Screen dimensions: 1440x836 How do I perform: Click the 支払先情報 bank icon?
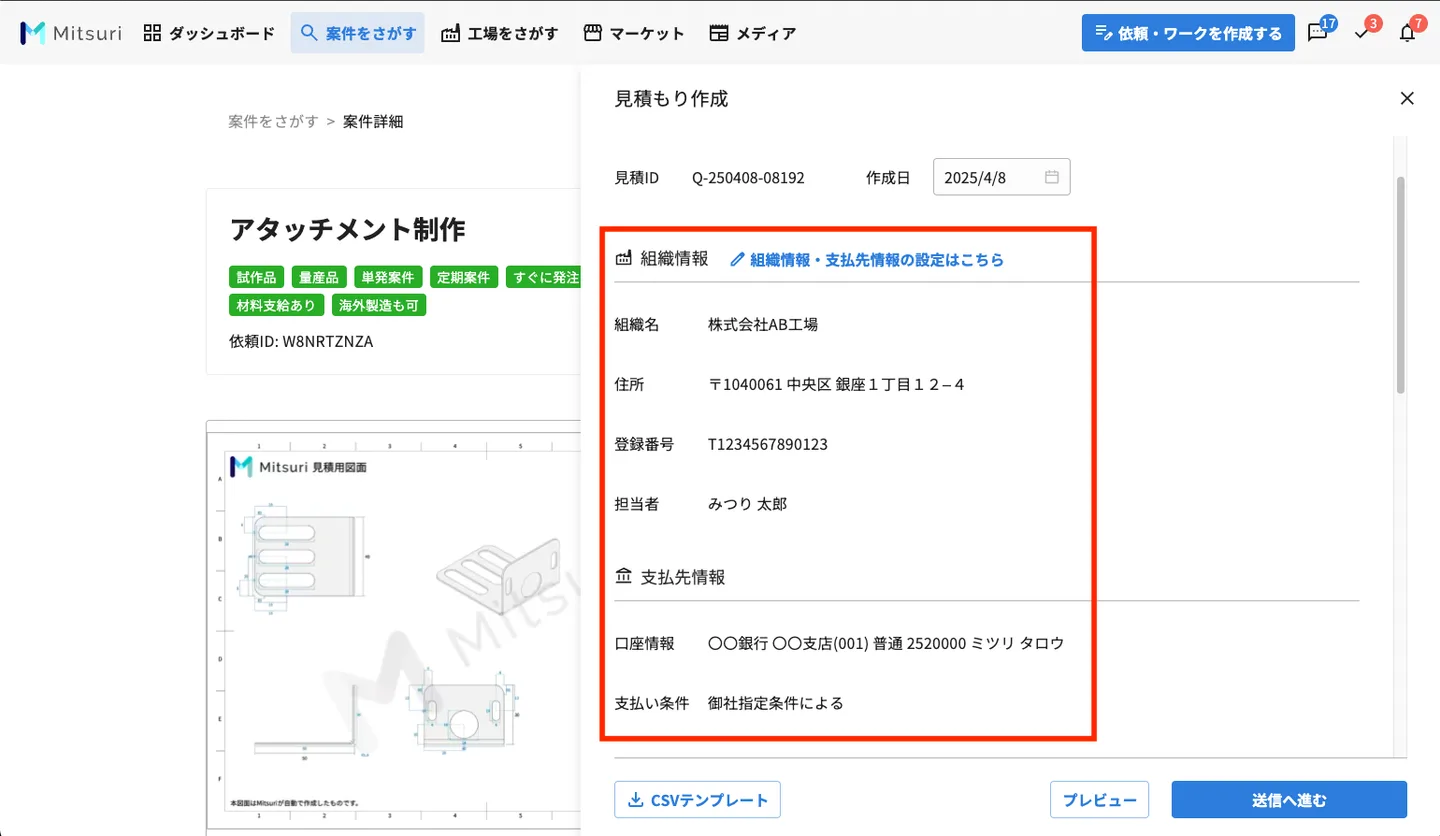click(x=624, y=577)
